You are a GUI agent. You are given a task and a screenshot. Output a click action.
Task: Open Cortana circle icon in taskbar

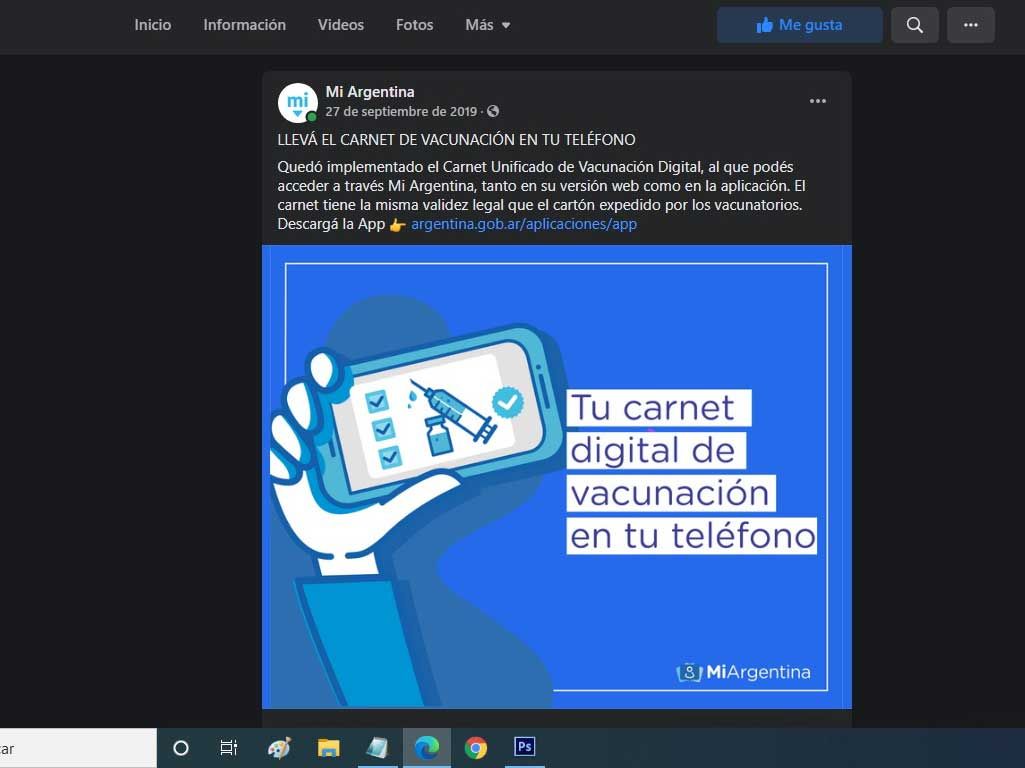tap(181, 748)
